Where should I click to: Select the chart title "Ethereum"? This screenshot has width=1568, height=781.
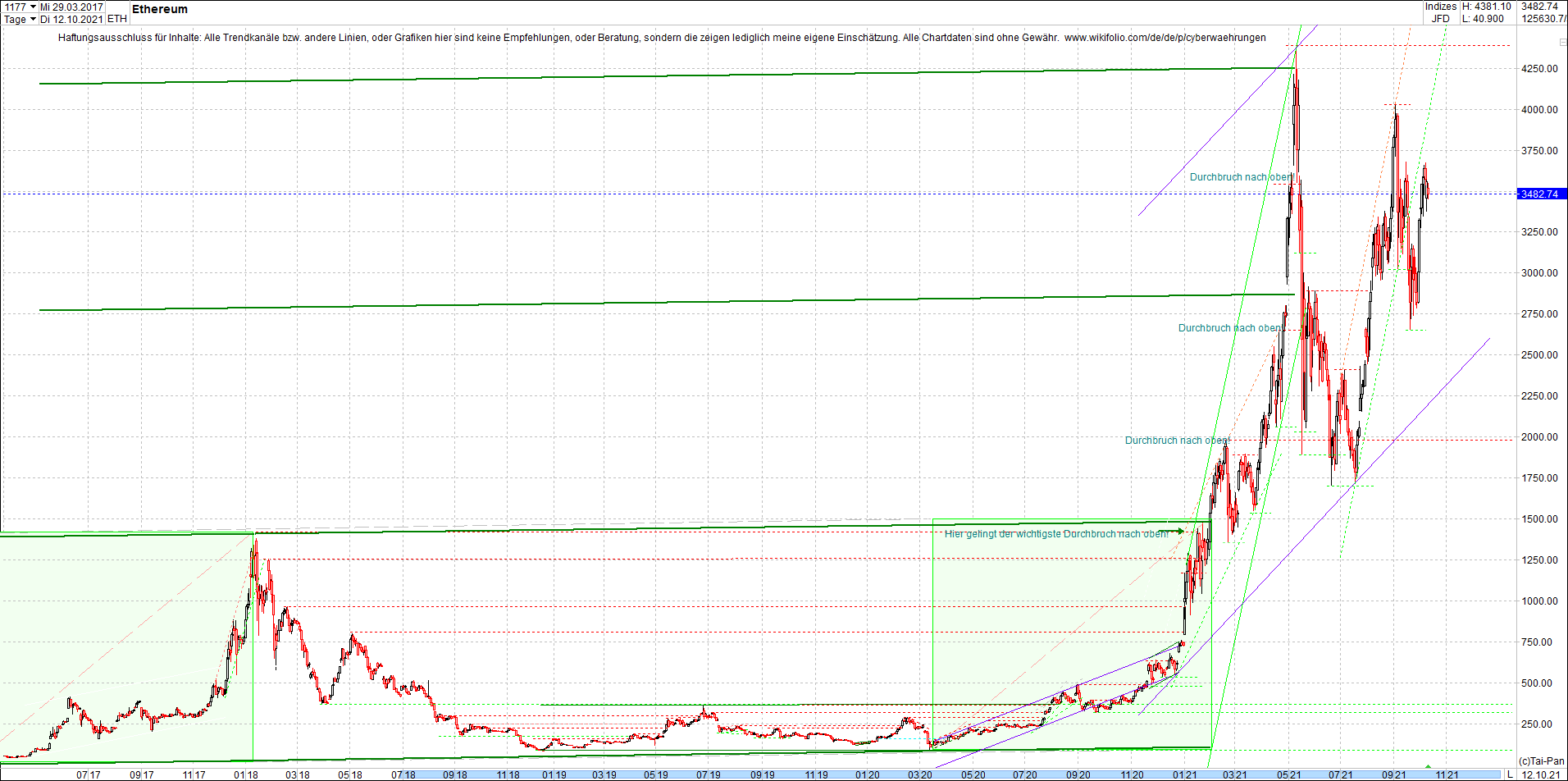(x=161, y=10)
